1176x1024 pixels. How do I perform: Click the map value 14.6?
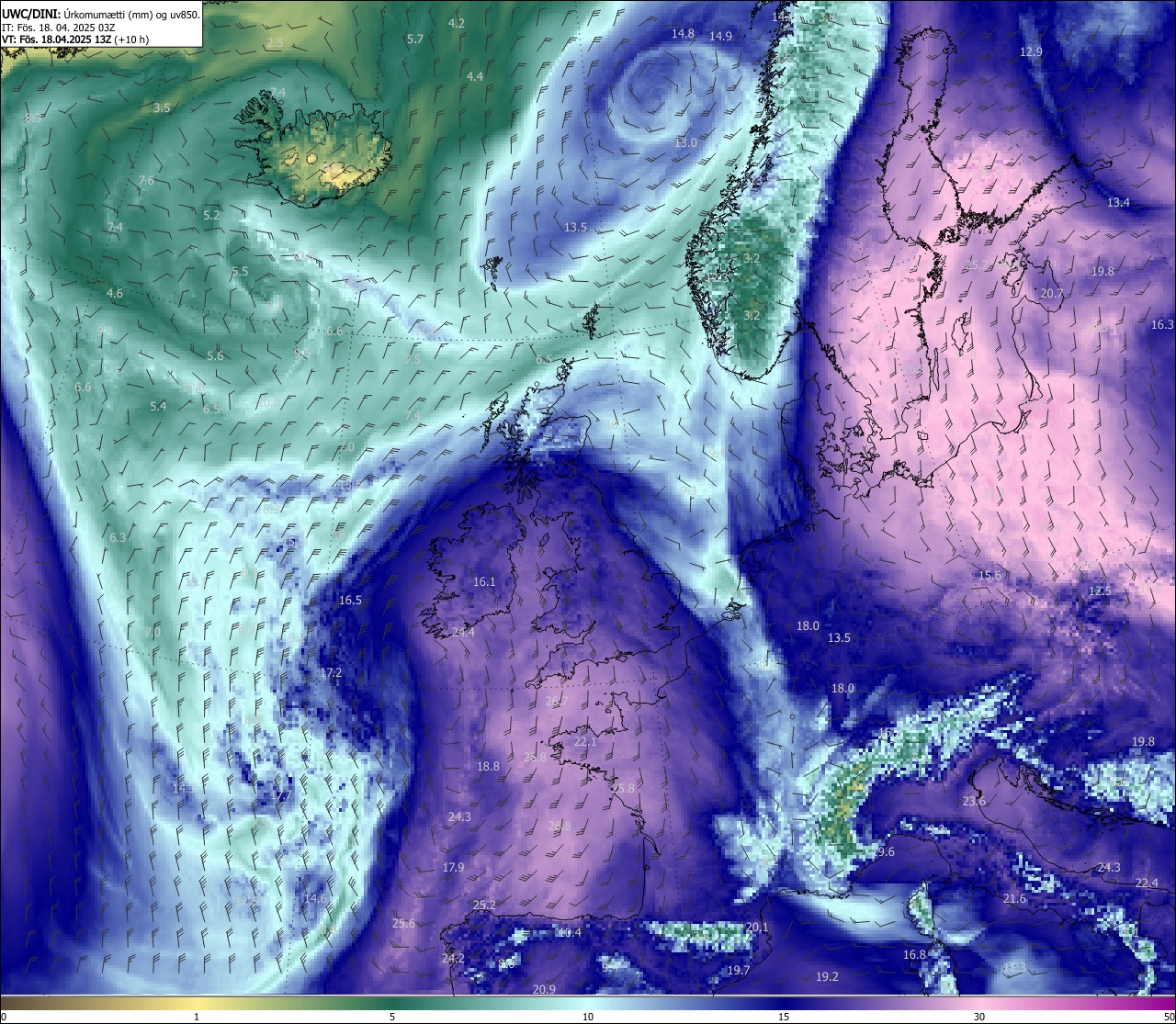315,899
